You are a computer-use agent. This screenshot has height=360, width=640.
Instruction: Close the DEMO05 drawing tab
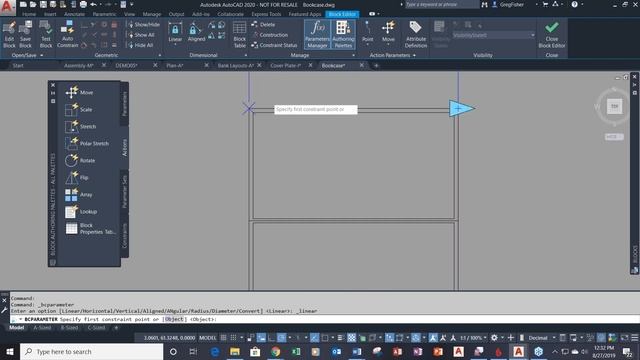click(155, 65)
